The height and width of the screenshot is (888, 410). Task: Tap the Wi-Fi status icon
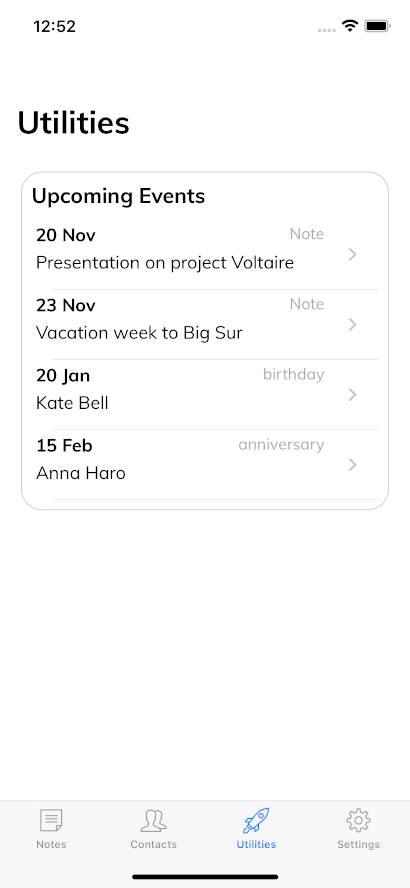[350, 25]
